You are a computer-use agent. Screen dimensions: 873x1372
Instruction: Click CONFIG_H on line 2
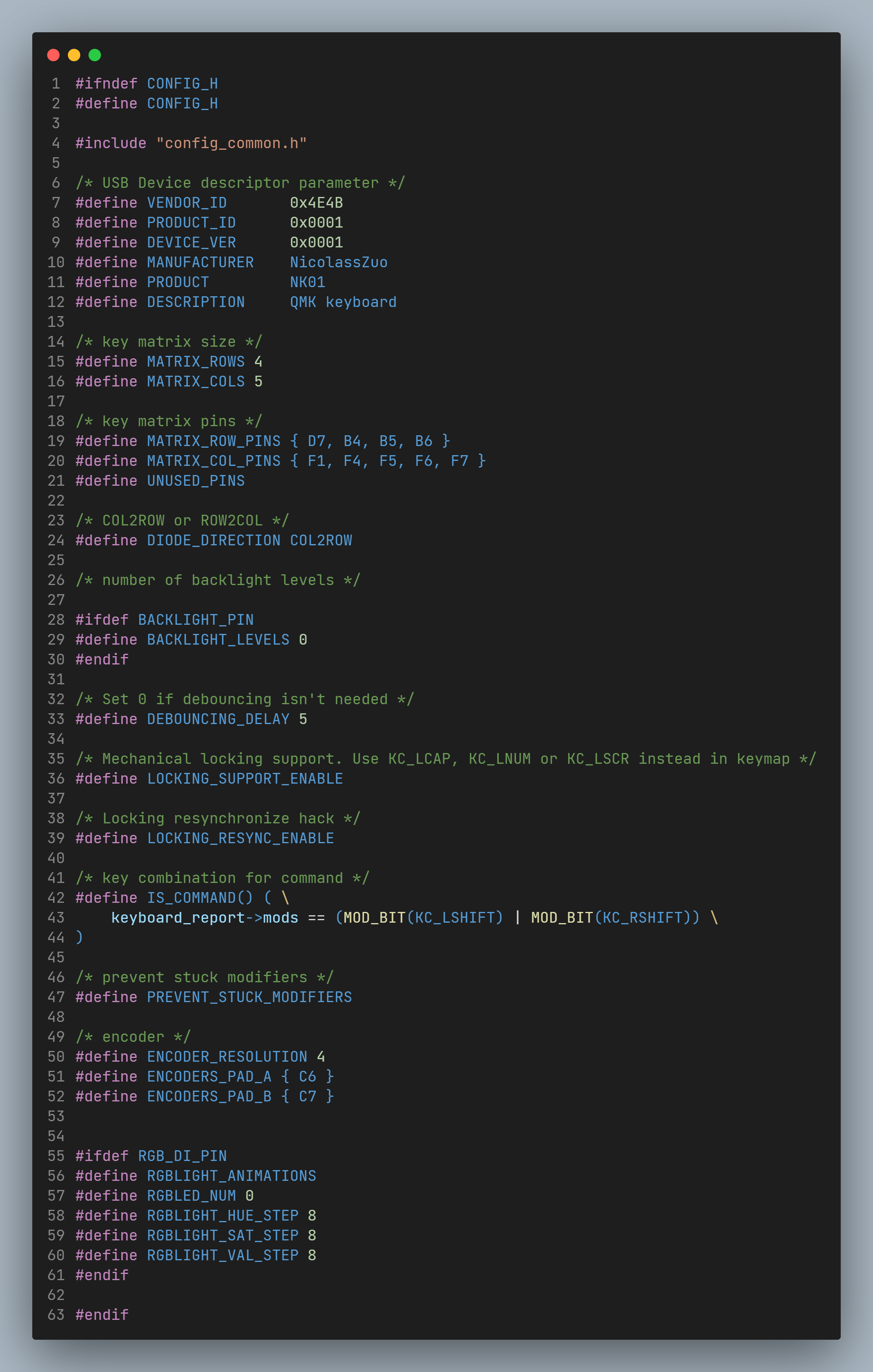[x=182, y=104]
